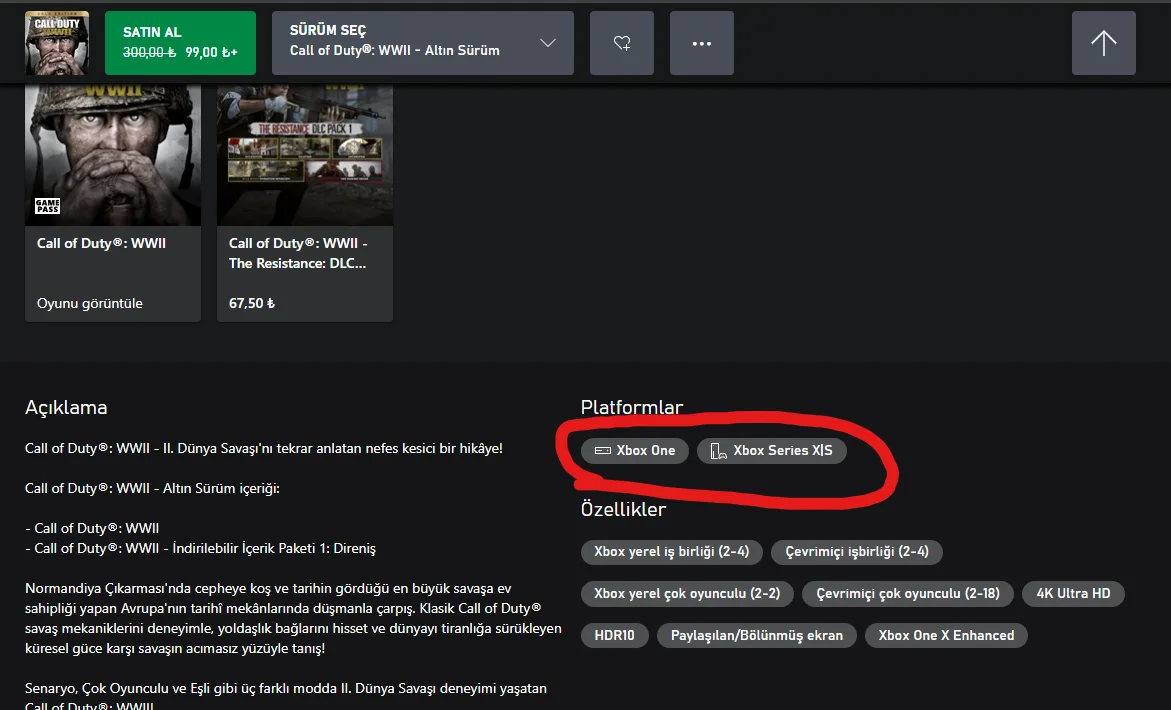Click the game cover thumbnail in header
This screenshot has height=710, width=1171.
(57, 43)
